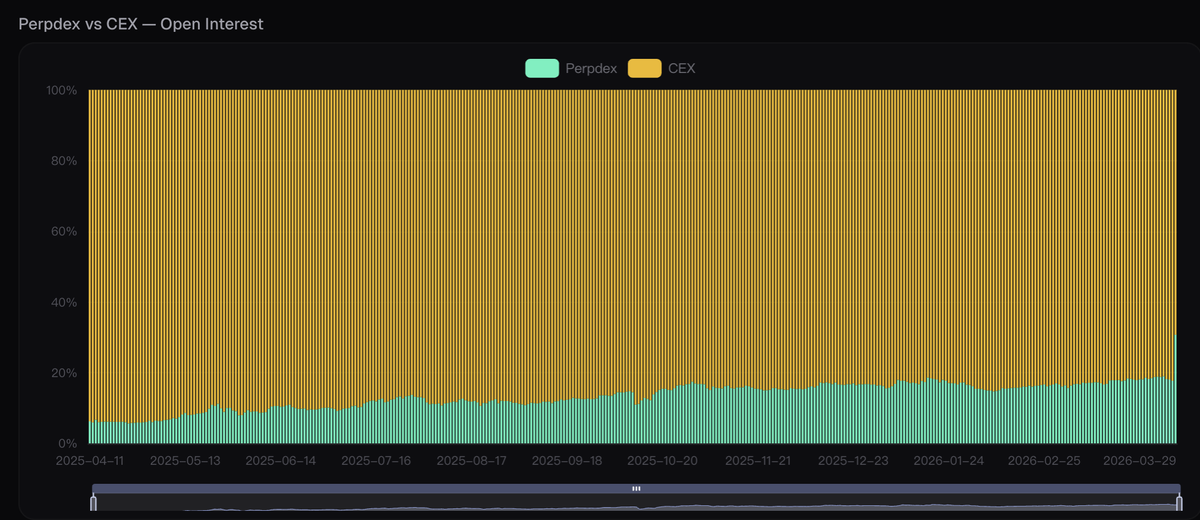Click the zoom slider center grip

point(635,489)
